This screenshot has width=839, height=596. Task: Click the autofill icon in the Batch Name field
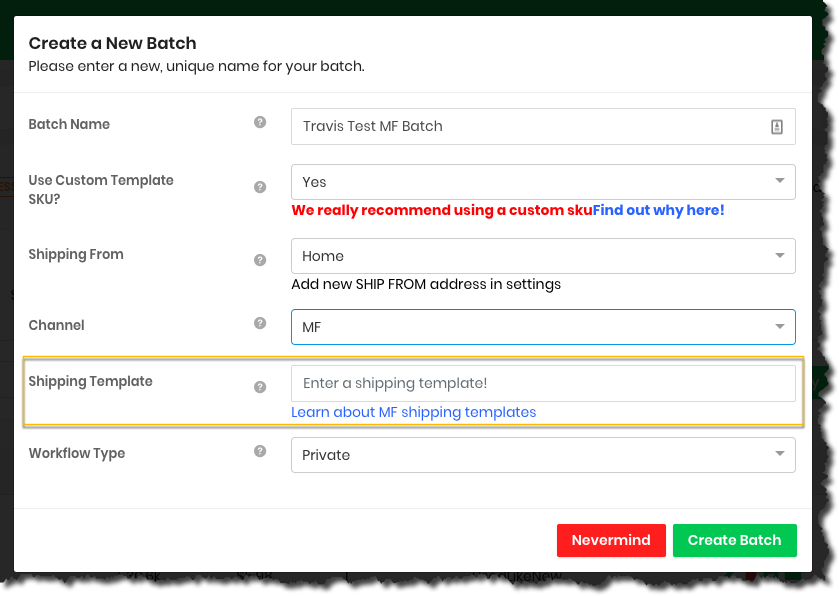click(776, 127)
